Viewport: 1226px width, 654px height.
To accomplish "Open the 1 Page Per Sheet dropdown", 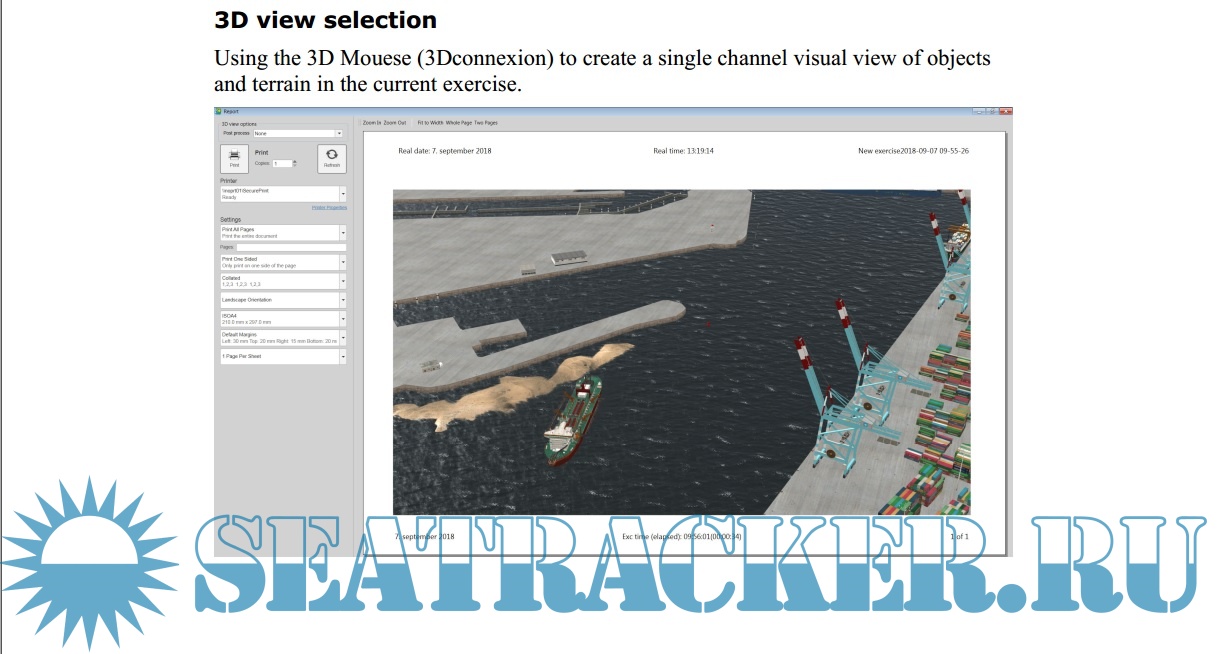I will click(343, 356).
